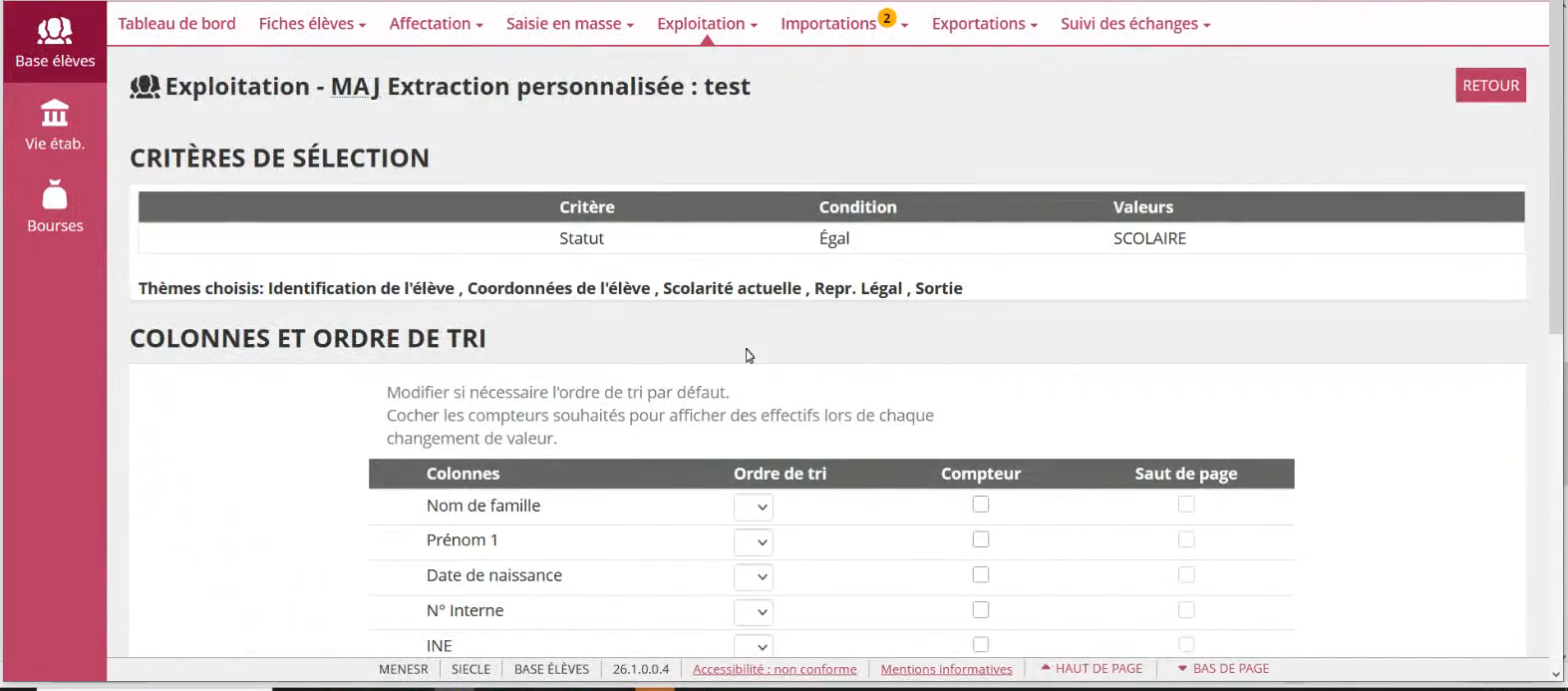Click the Nom de famille row label
The height and width of the screenshot is (691, 1568).
483,506
